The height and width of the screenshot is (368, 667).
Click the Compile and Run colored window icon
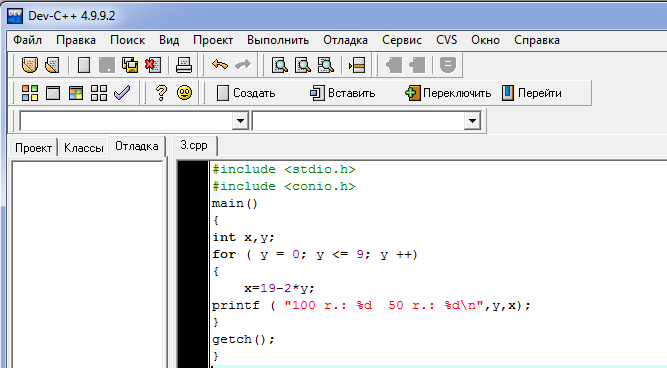pos(76,93)
